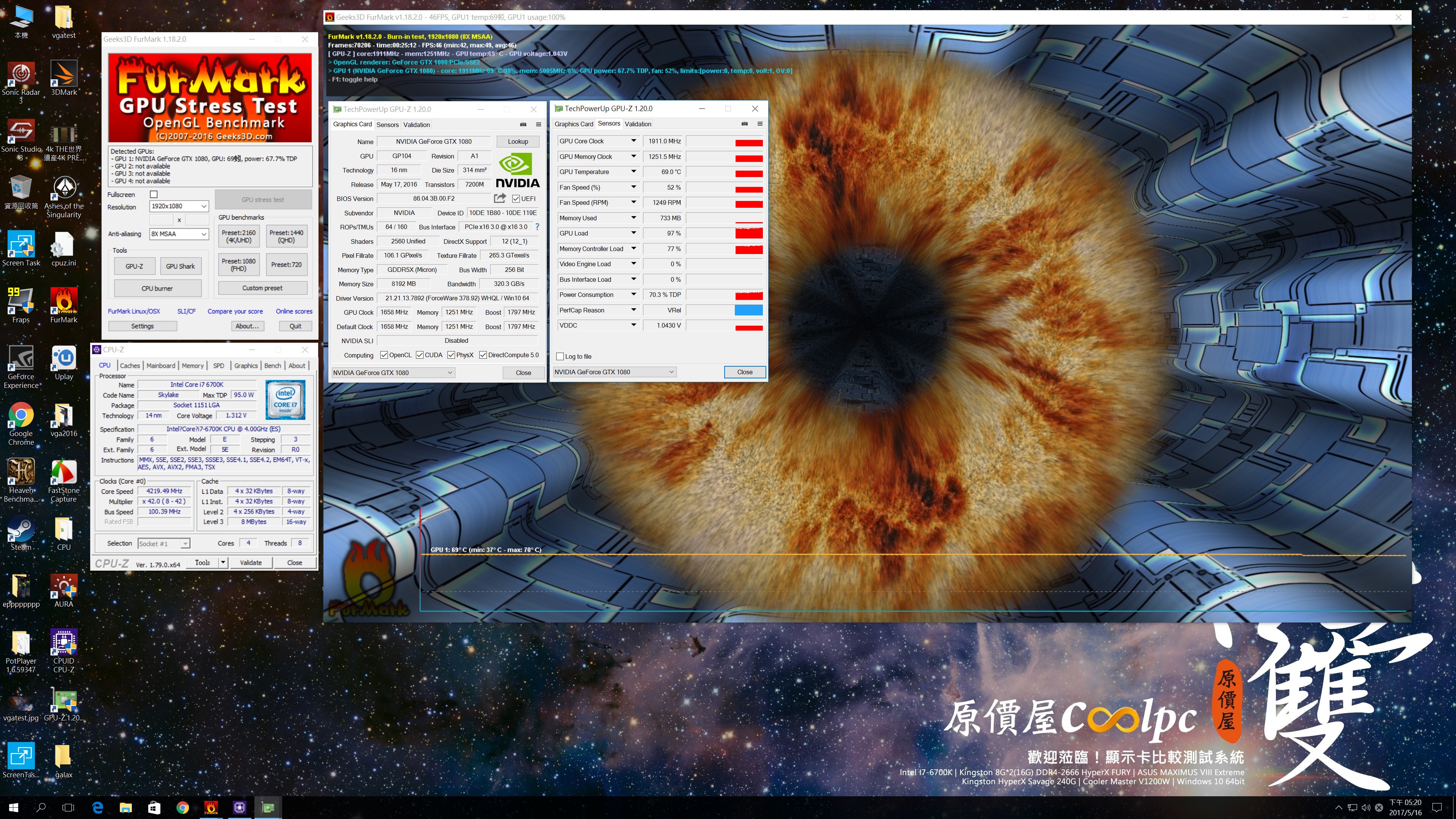Image resolution: width=1456 pixels, height=819 pixels.
Task: Switch to the CPU-Z Caches tab
Action: click(x=129, y=366)
